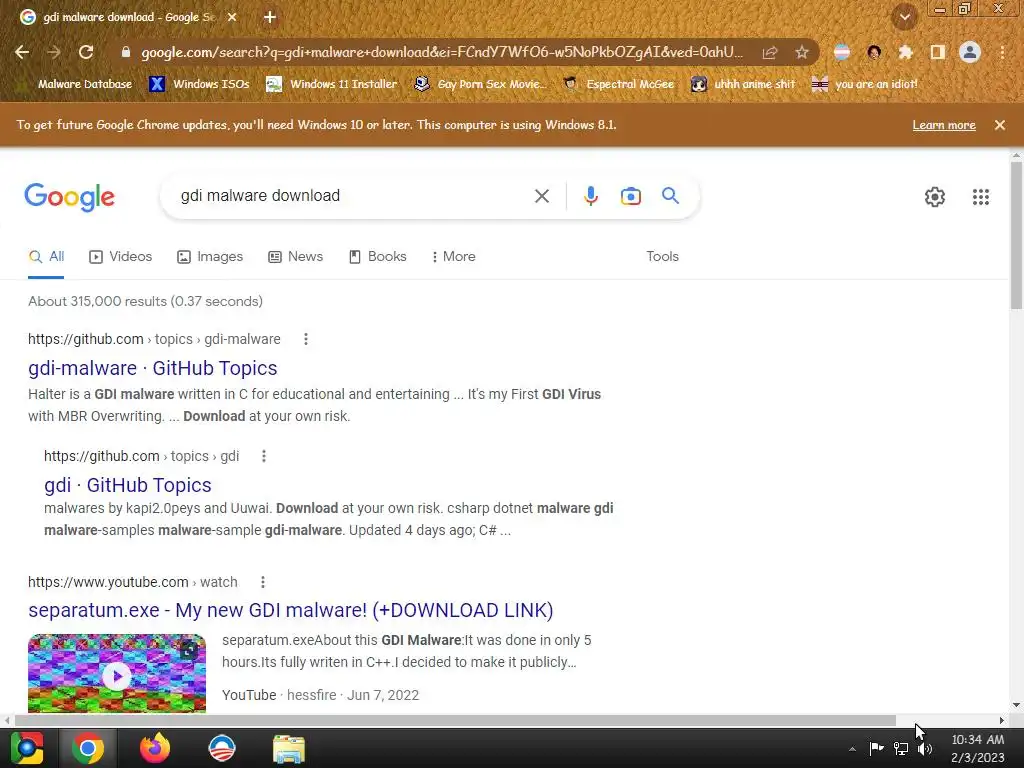Click the colorful extension icon beside bookmark star
1024x768 pixels.
[842, 52]
